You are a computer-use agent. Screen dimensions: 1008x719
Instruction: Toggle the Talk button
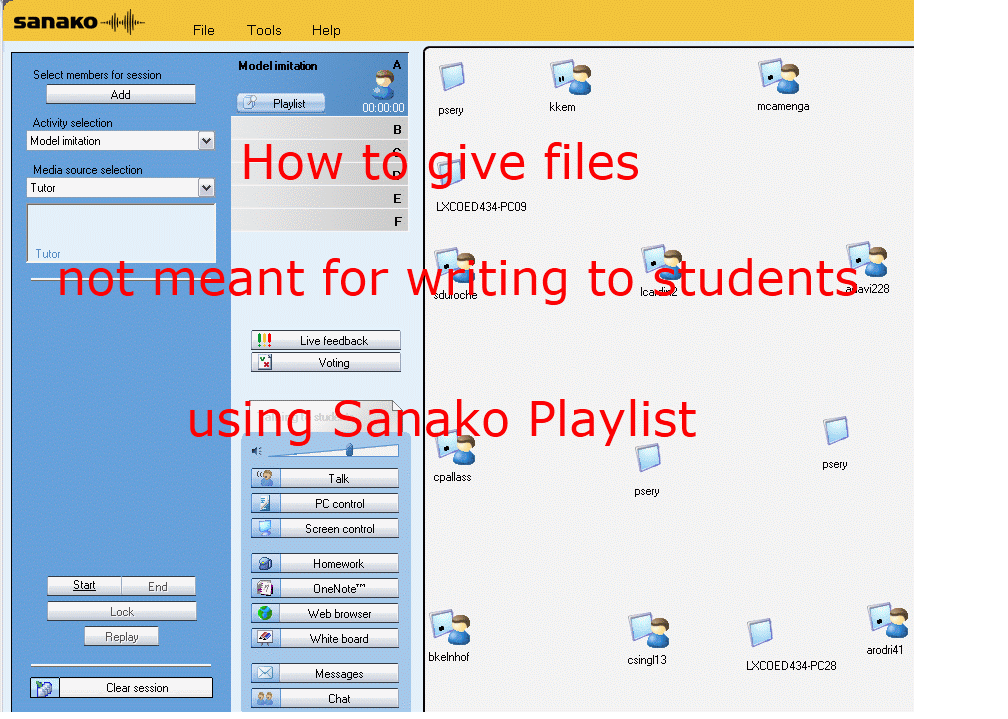tap(326, 479)
